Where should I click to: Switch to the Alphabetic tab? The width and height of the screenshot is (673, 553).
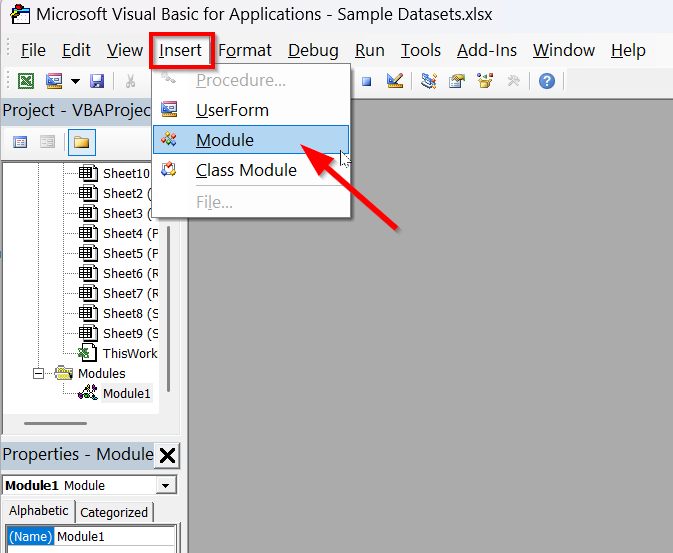tap(39, 511)
